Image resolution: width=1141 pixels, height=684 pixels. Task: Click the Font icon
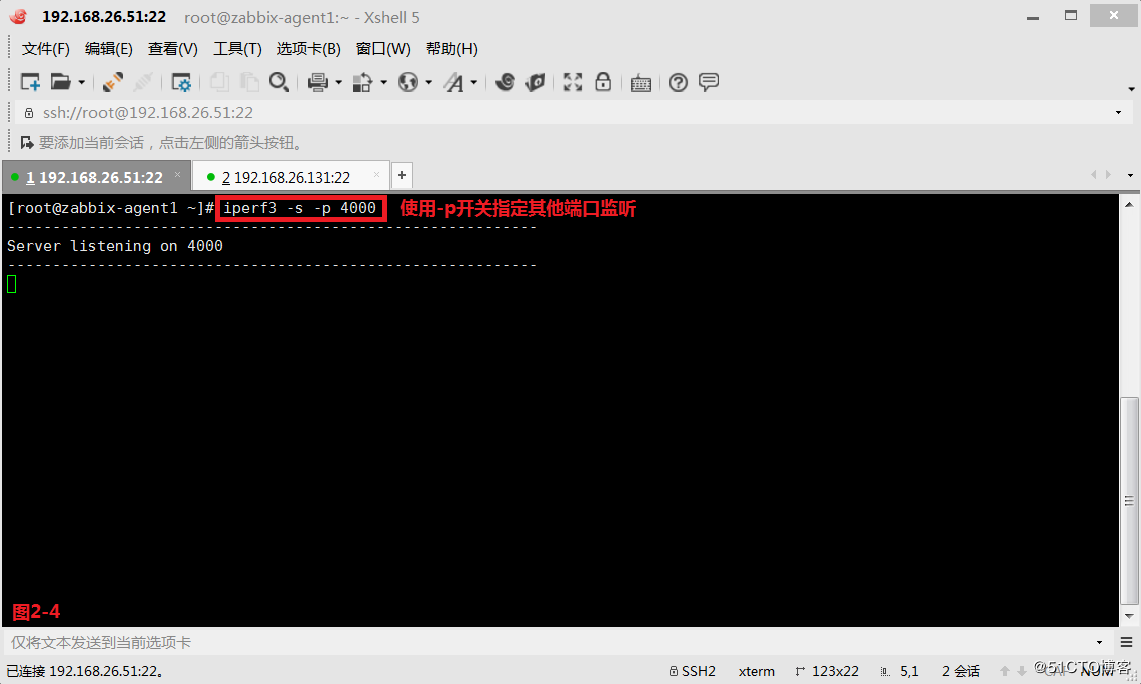[454, 82]
